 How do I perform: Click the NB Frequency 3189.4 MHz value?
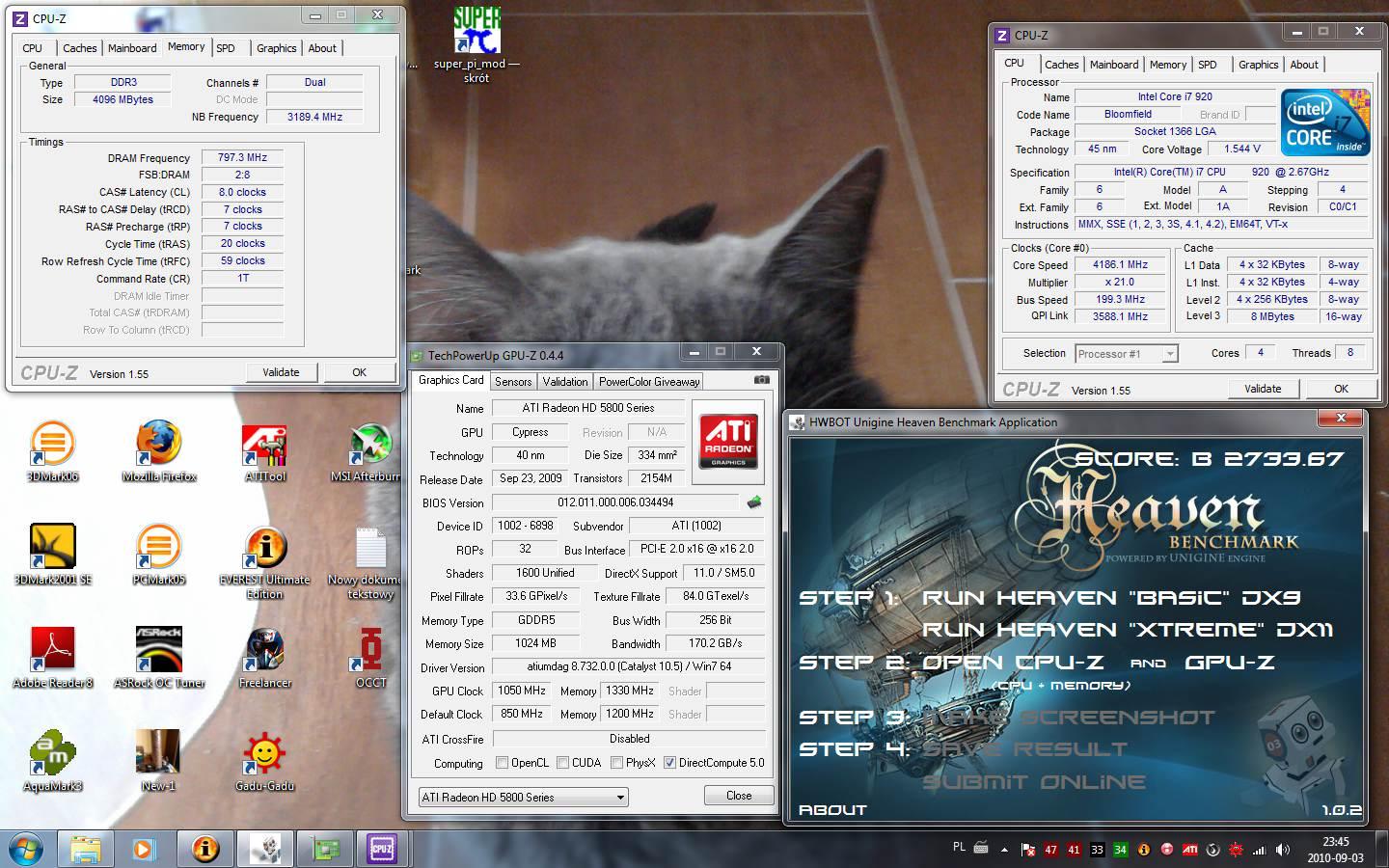coord(314,117)
